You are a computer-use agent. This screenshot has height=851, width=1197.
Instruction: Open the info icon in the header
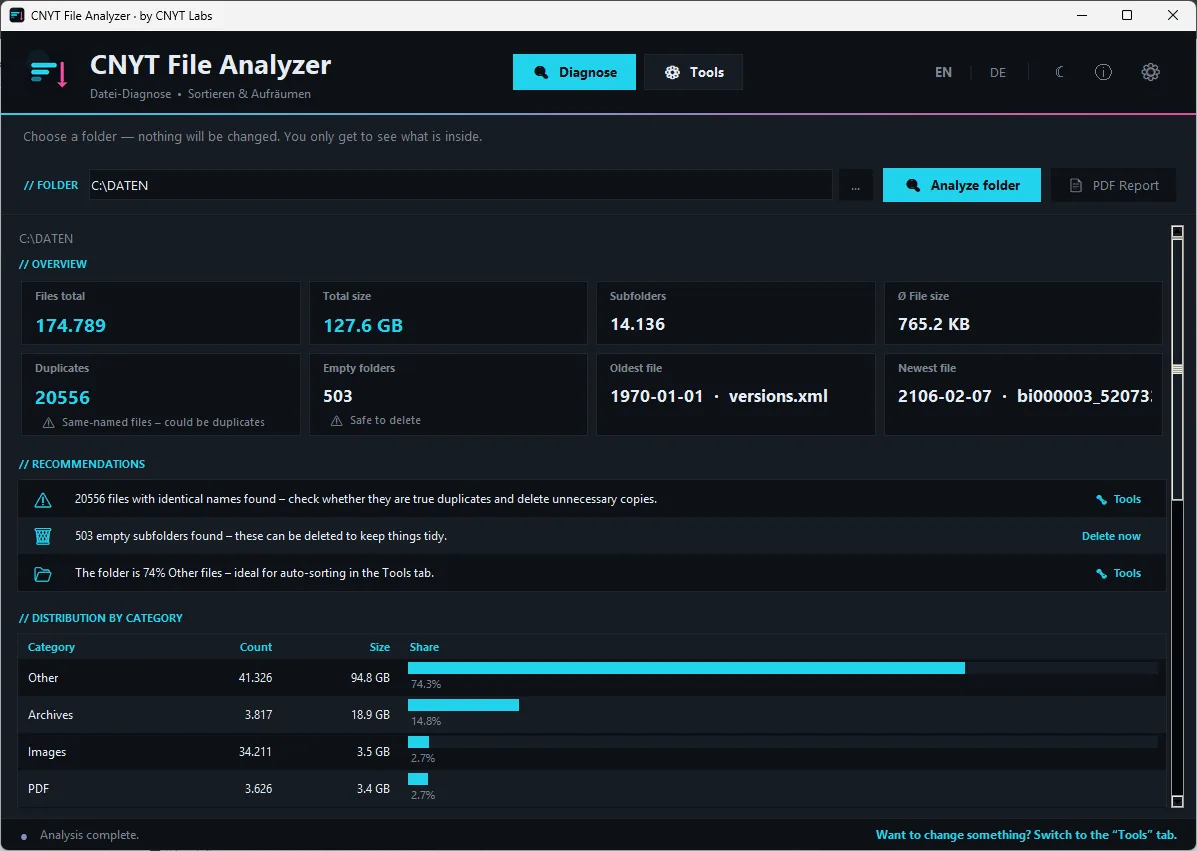pos(1103,73)
